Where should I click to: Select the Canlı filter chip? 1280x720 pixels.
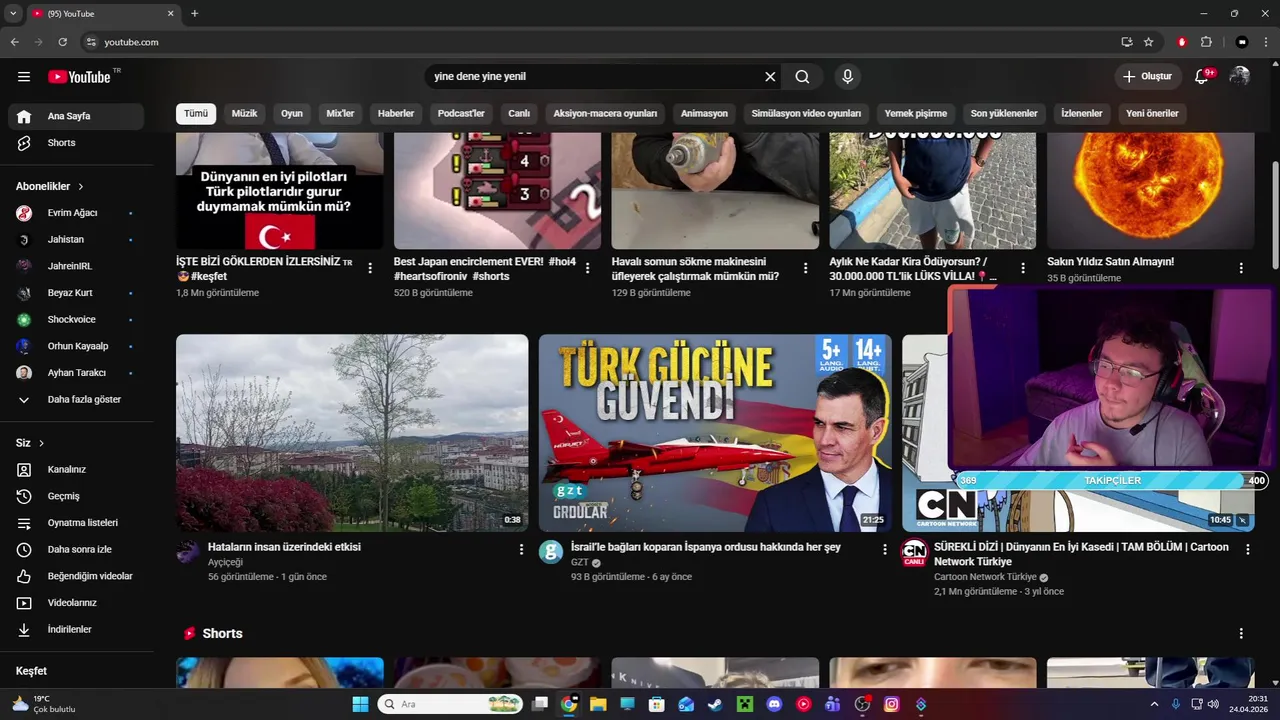[519, 113]
